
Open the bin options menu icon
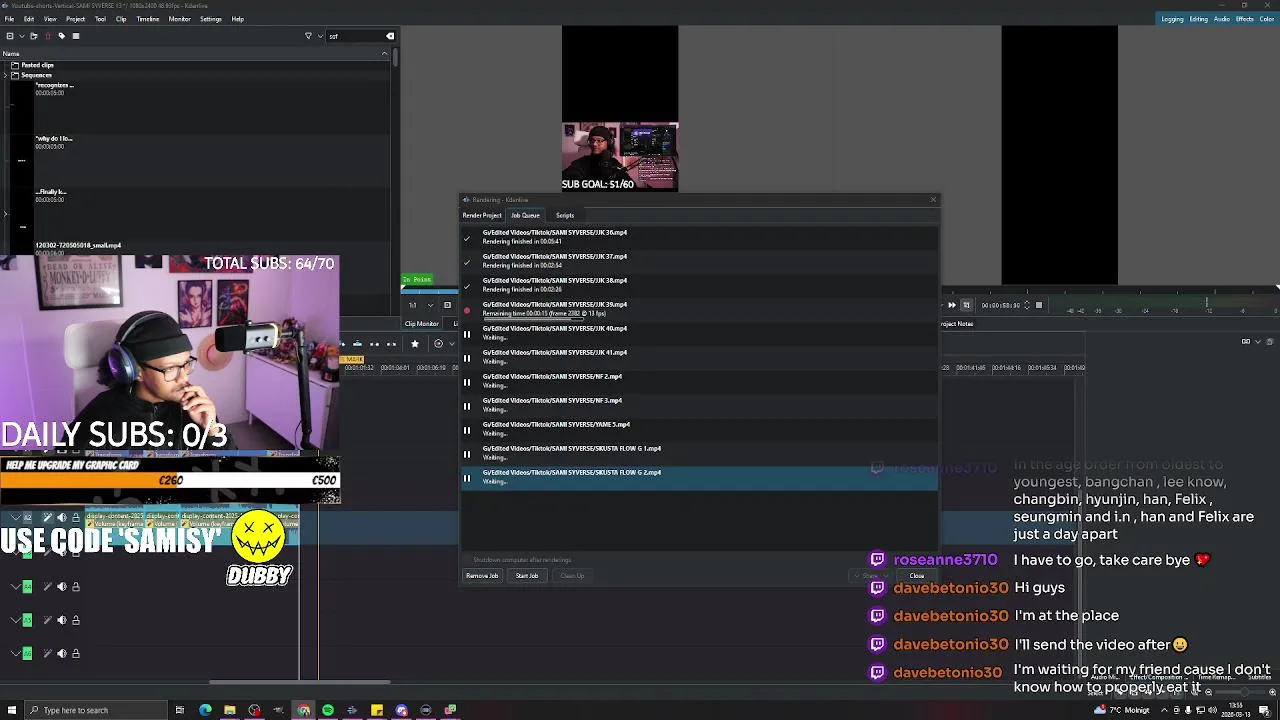75,36
